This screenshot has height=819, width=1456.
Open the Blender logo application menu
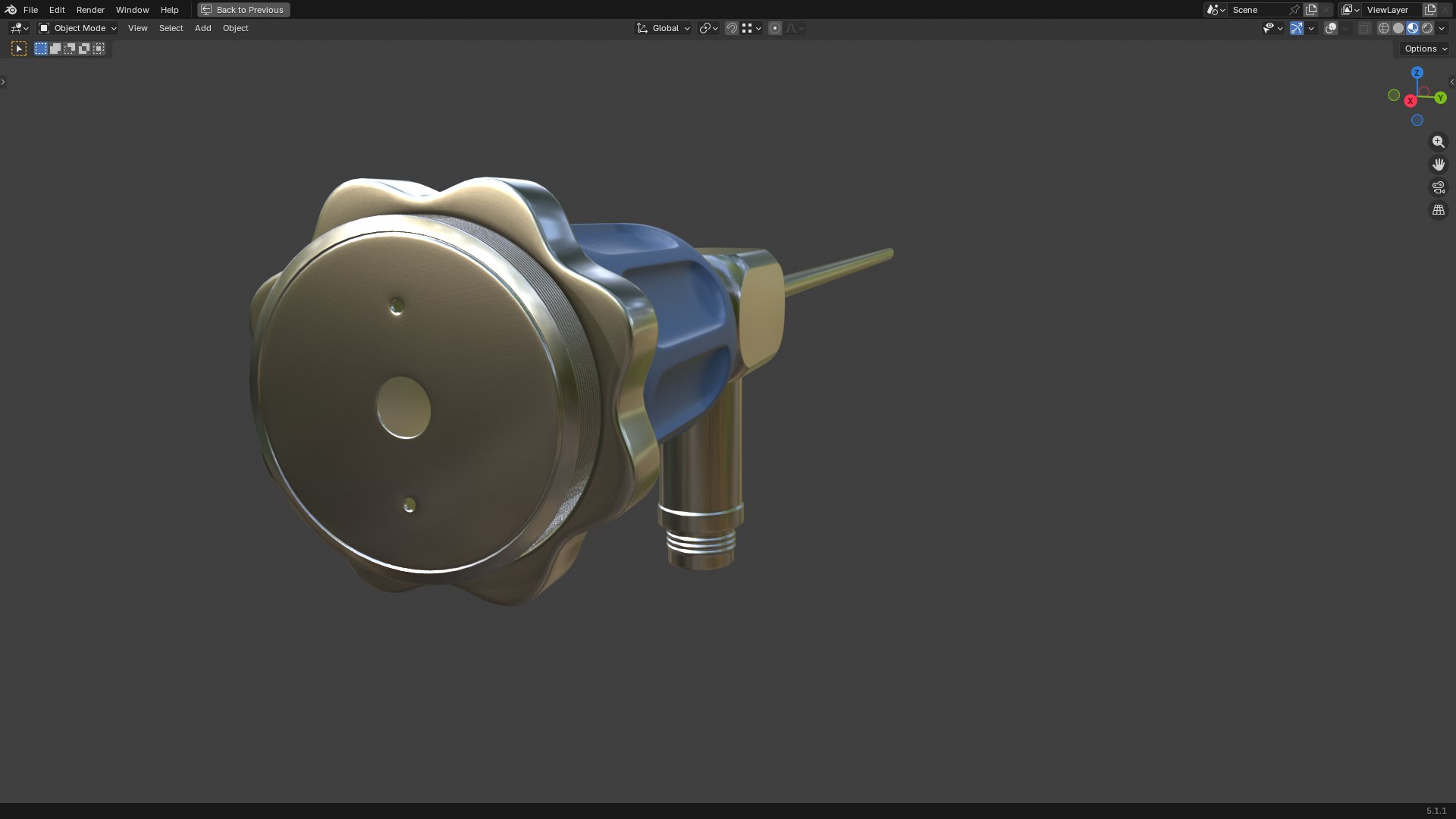point(11,10)
